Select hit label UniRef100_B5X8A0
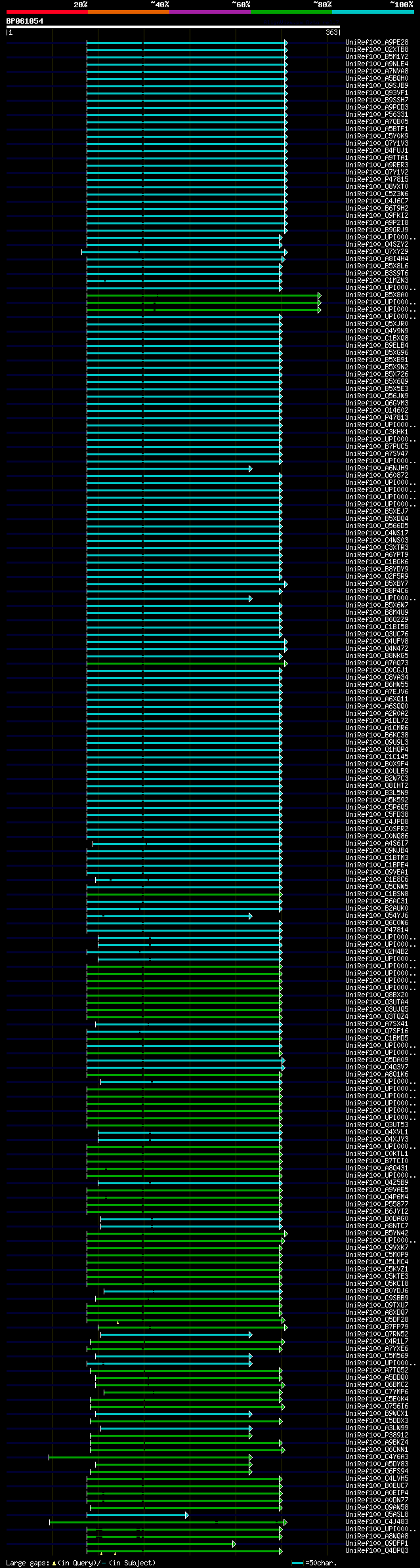The height and width of the screenshot is (1568, 420). [377, 295]
